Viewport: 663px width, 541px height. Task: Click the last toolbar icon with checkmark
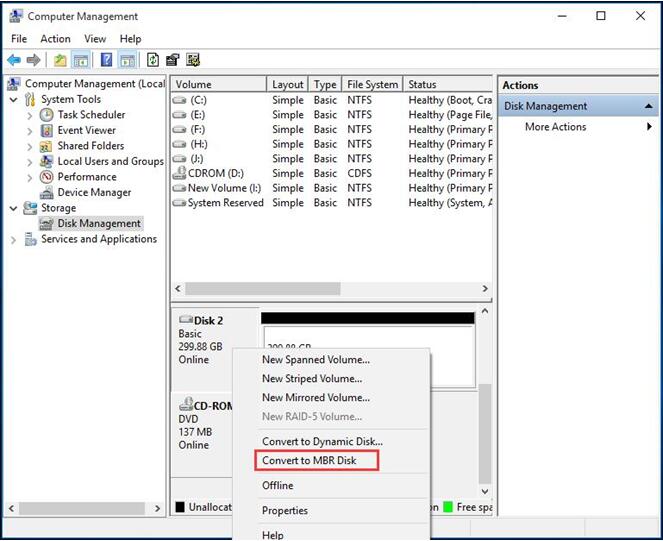(193, 60)
